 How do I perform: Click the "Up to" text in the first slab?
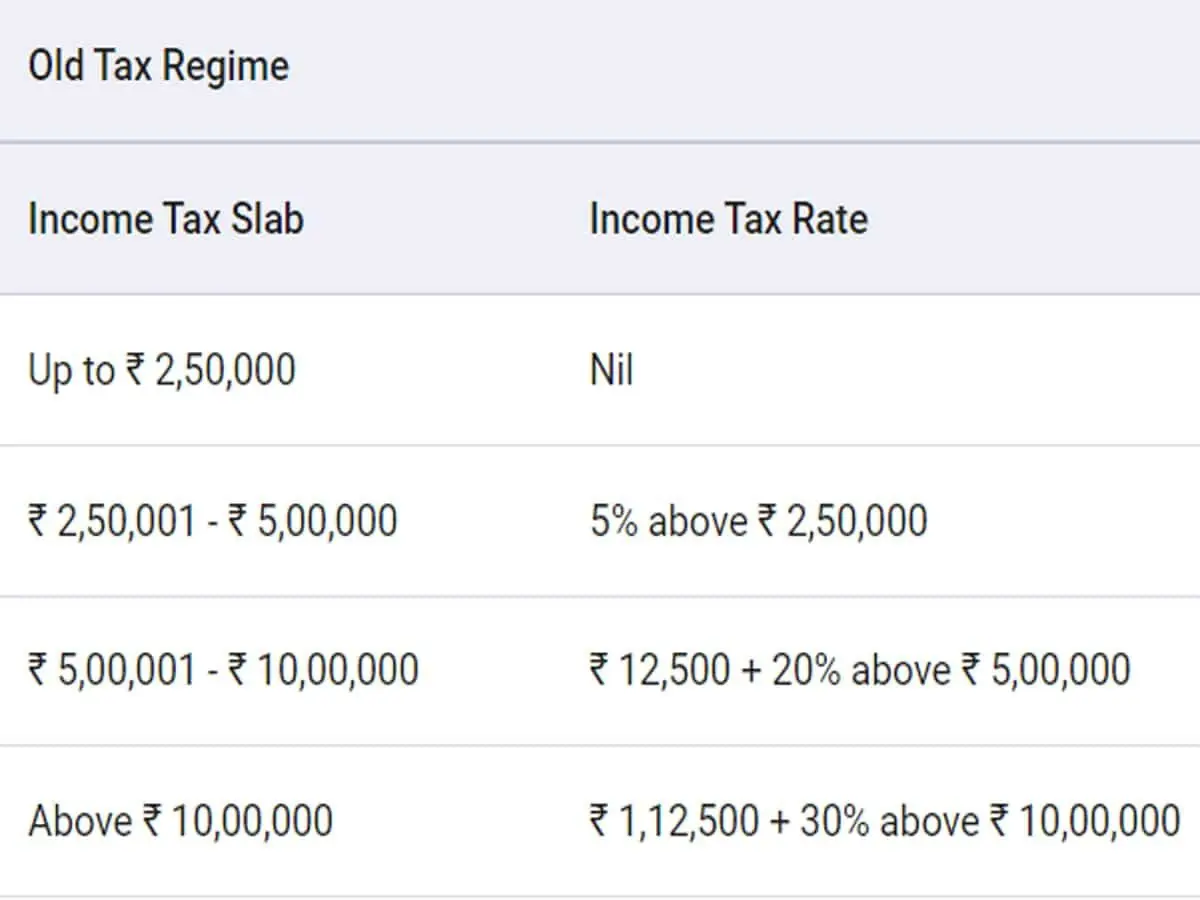tap(70, 371)
